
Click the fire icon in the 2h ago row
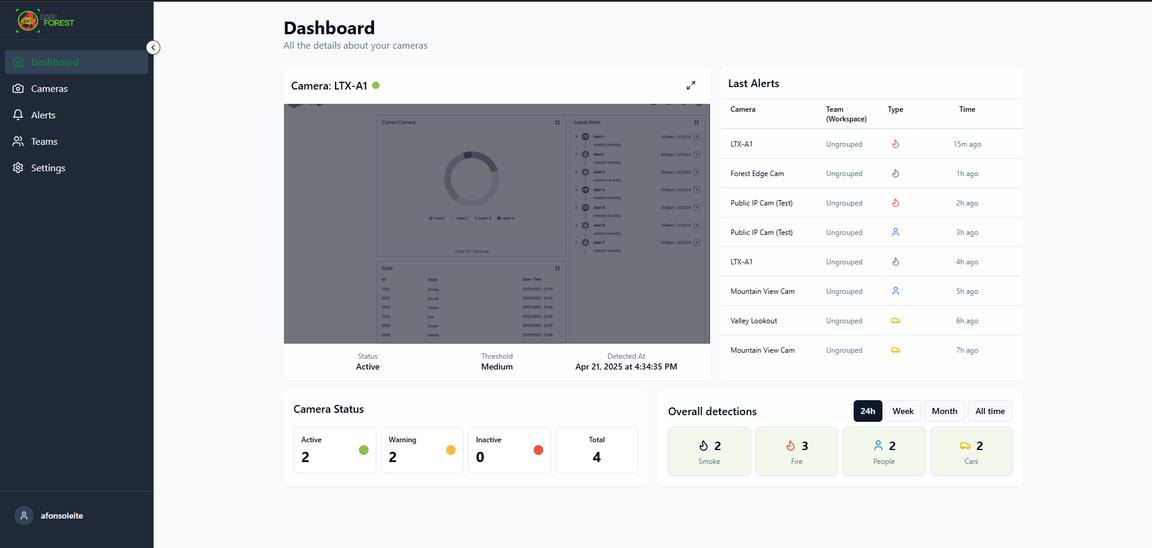pyautogui.click(x=895, y=203)
